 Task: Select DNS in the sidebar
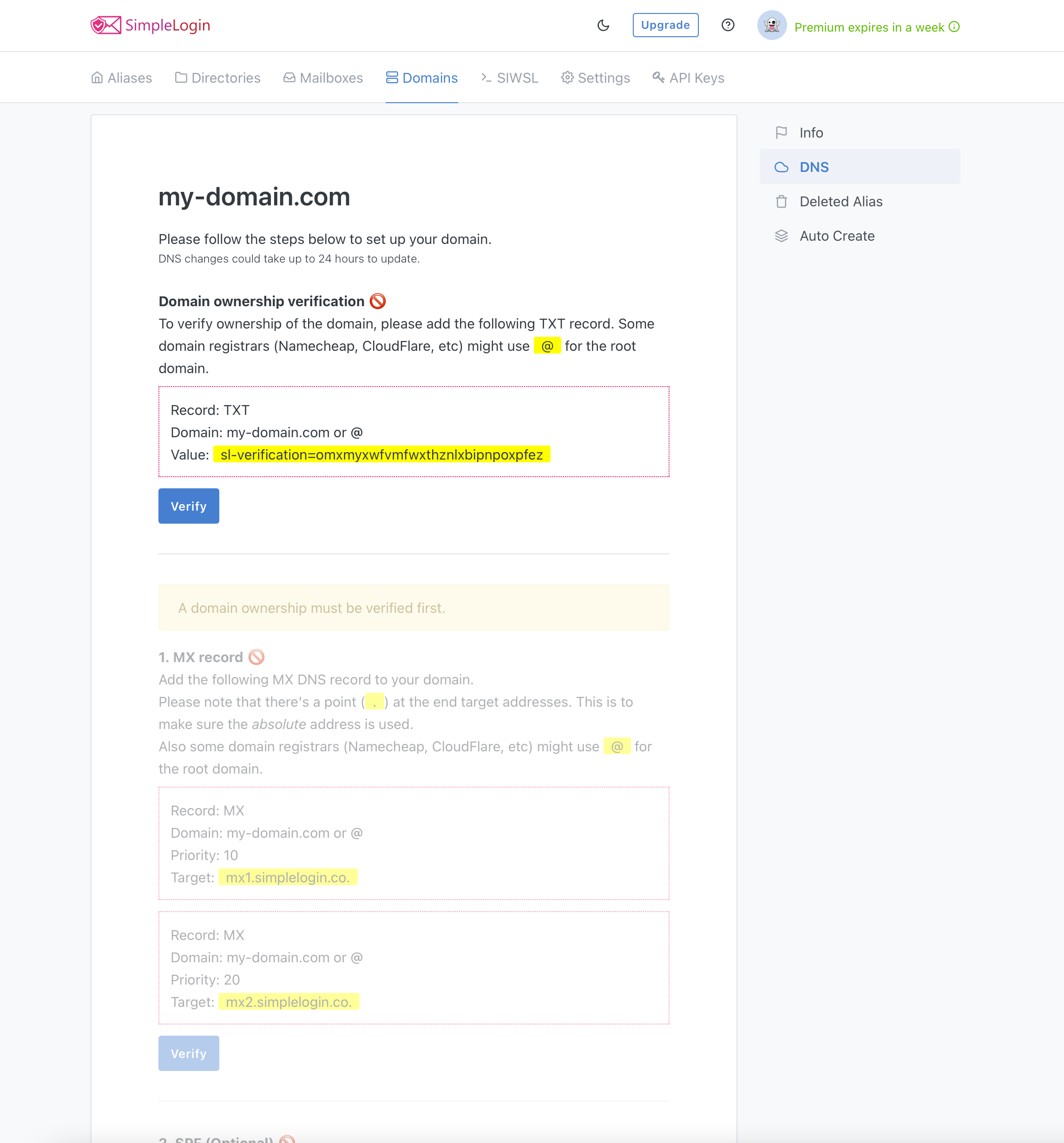[860, 167]
